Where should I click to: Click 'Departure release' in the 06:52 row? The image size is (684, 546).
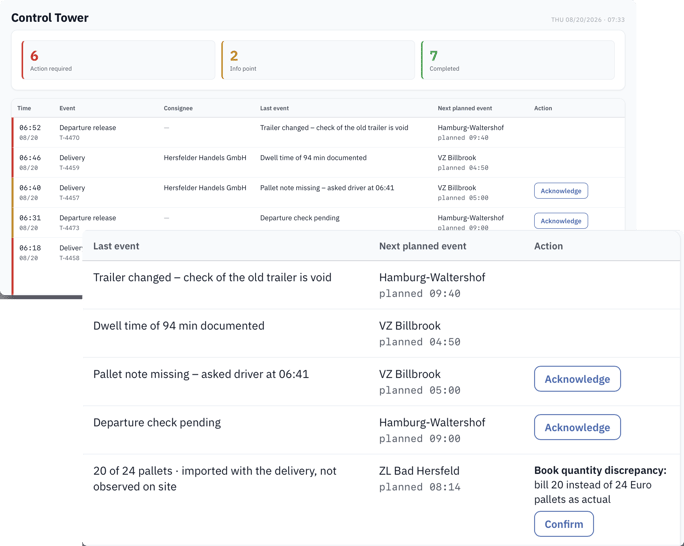pyautogui.click(x=88, y=128)
